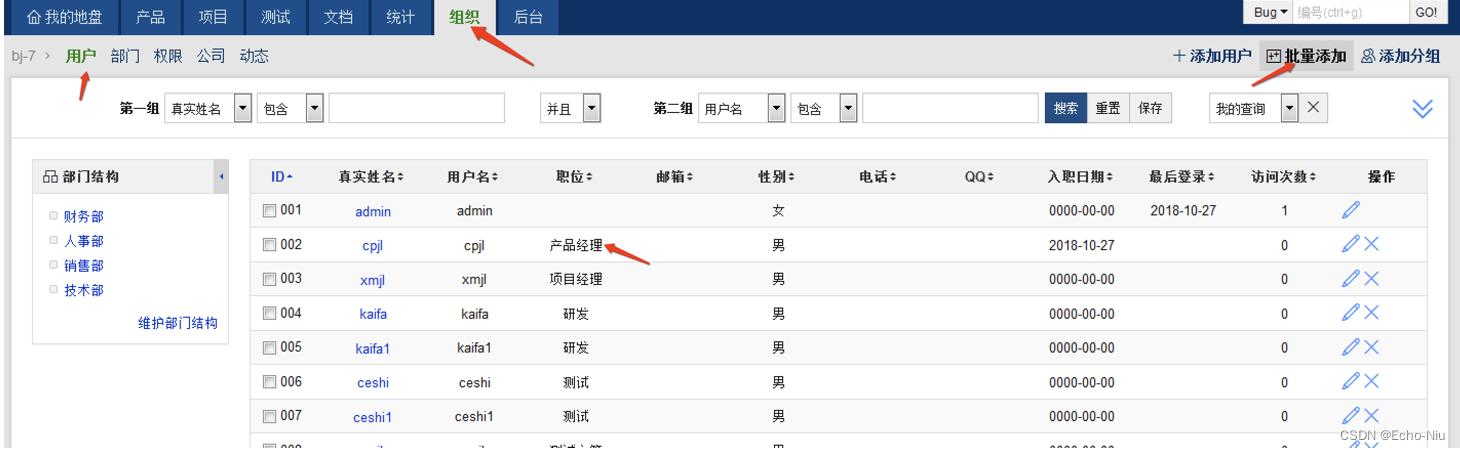Click the 添加分组 button

click(x=1400, y=56)
